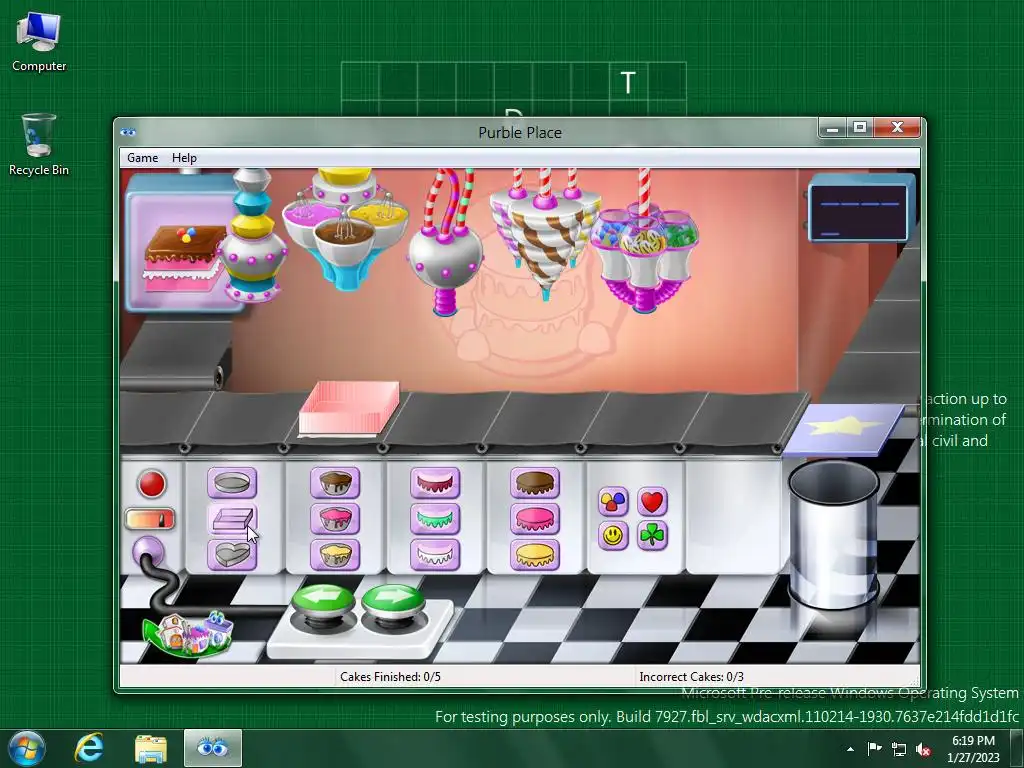Image resolution: width=1024 pixels, height=768 pixels.
Task: Choose the yellow vanilla batter bowl button
Action: tap(335, 555)
